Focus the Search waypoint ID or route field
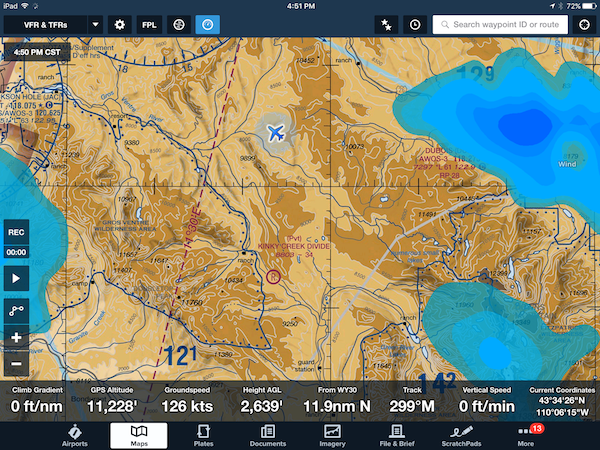The width and height of the screenshot is (600, 450). pos(500,25)
